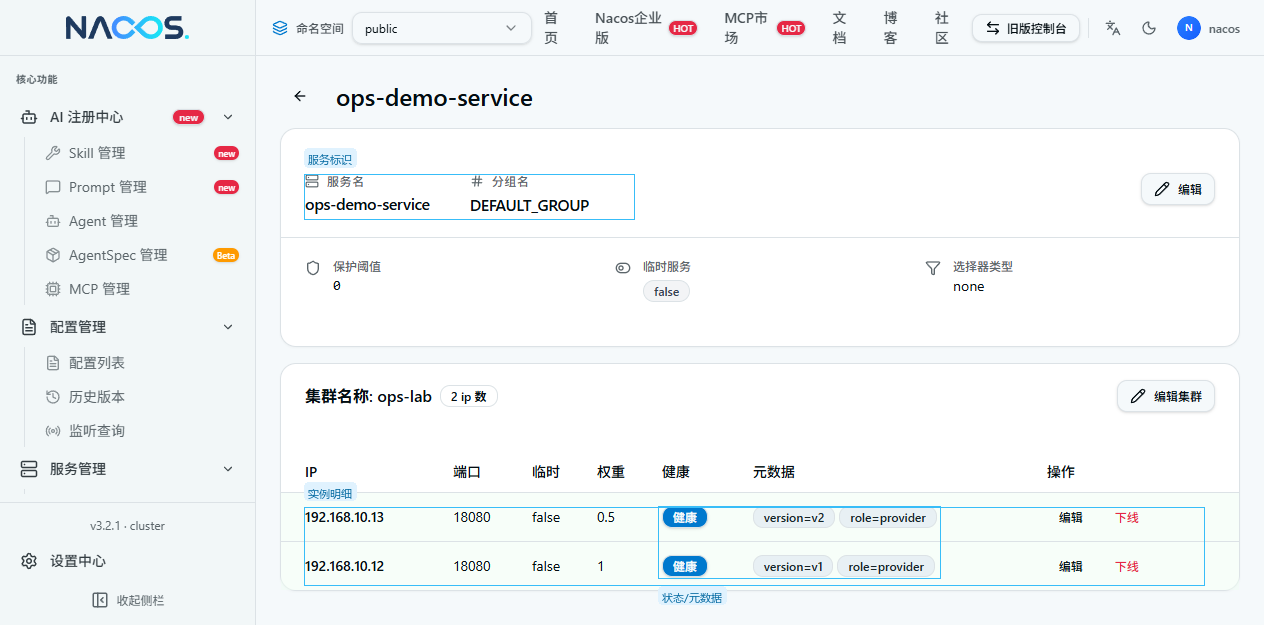Collapse the 配置管理 section chevron
Viewport: 1264px width, 625px height.
tap(228, 327)
